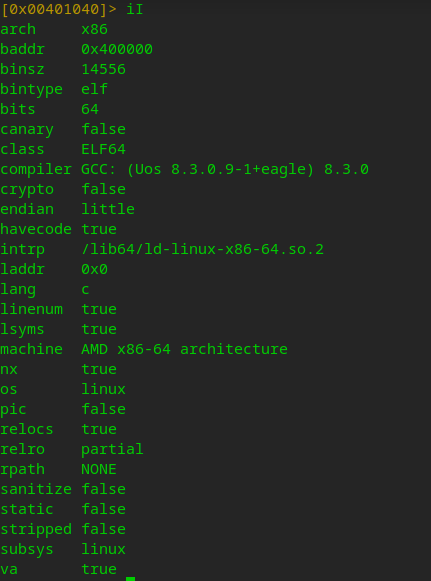The image size is (431, 581).
Task: Click the binsz value 14556
Action: click(103, 69)
